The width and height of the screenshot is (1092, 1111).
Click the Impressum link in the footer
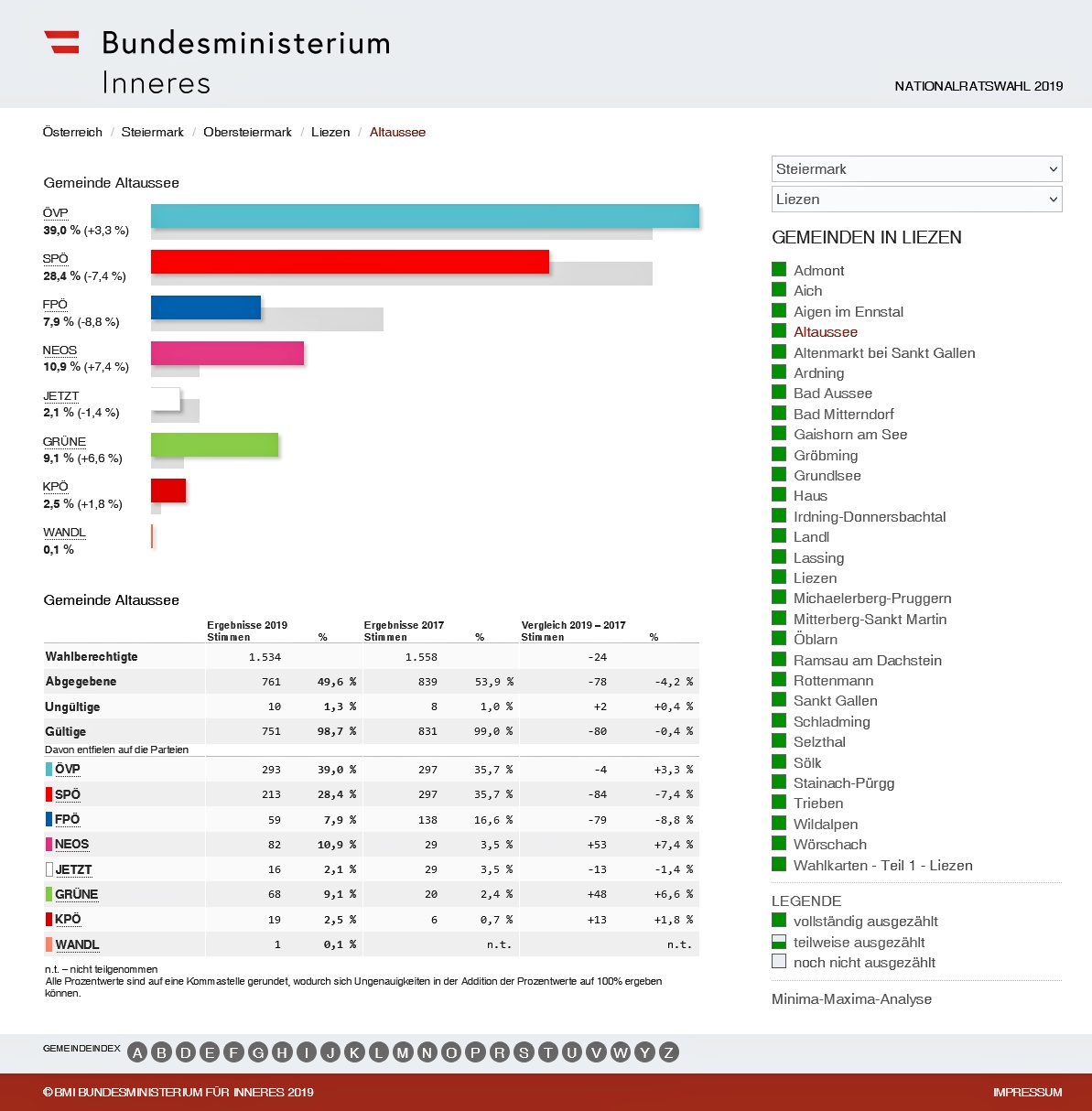pyautogui.click(x=1027, y=1092)
